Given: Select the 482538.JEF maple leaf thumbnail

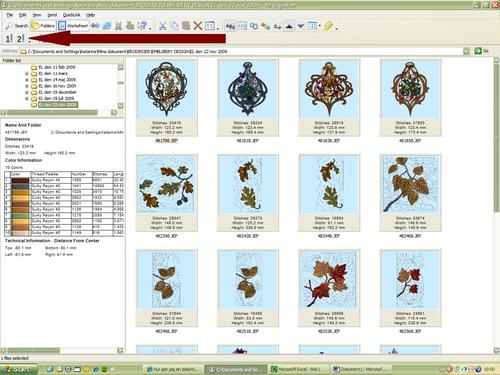Looking at the screenshot, I should [x=329, y=288].
